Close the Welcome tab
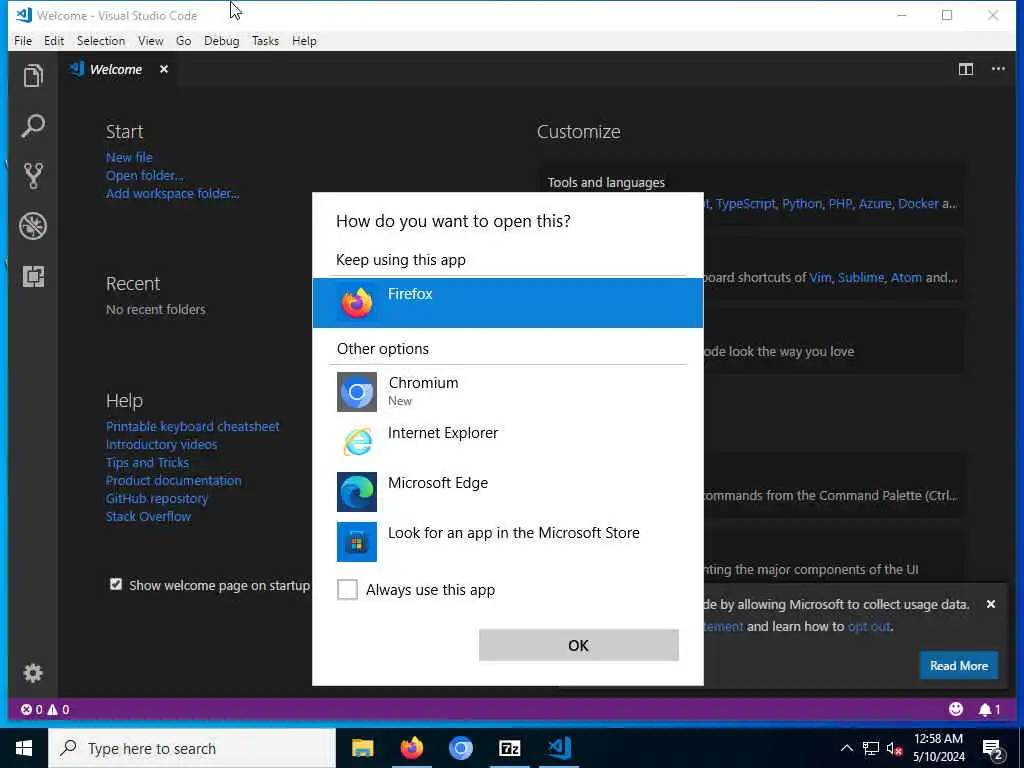The image size is (1024, 768). coord(164,69)
